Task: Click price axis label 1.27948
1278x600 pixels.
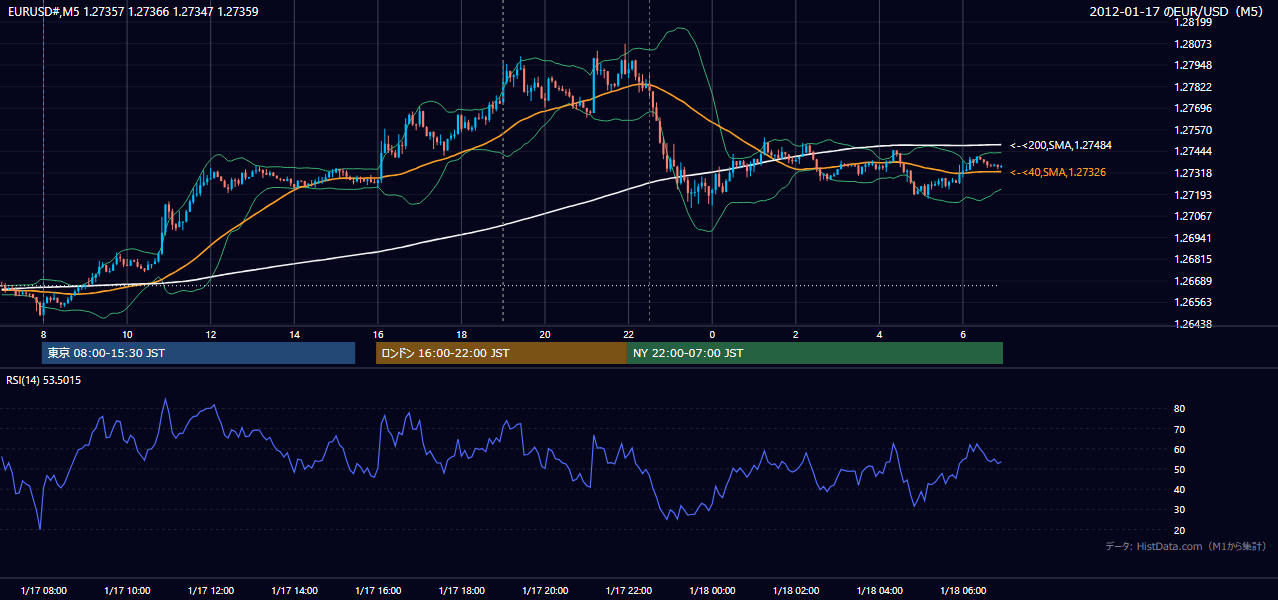Action: (x=1194, y=66)
